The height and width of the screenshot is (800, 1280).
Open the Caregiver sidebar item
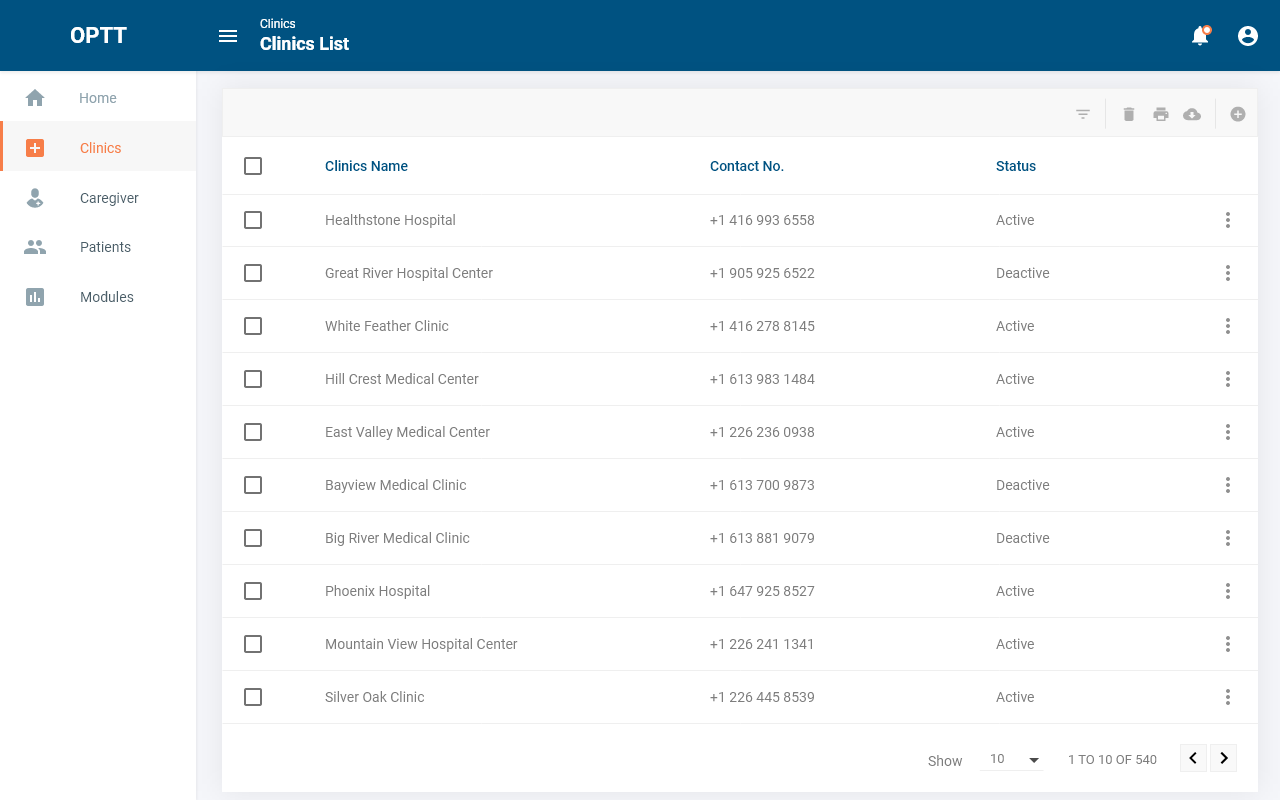109,198
